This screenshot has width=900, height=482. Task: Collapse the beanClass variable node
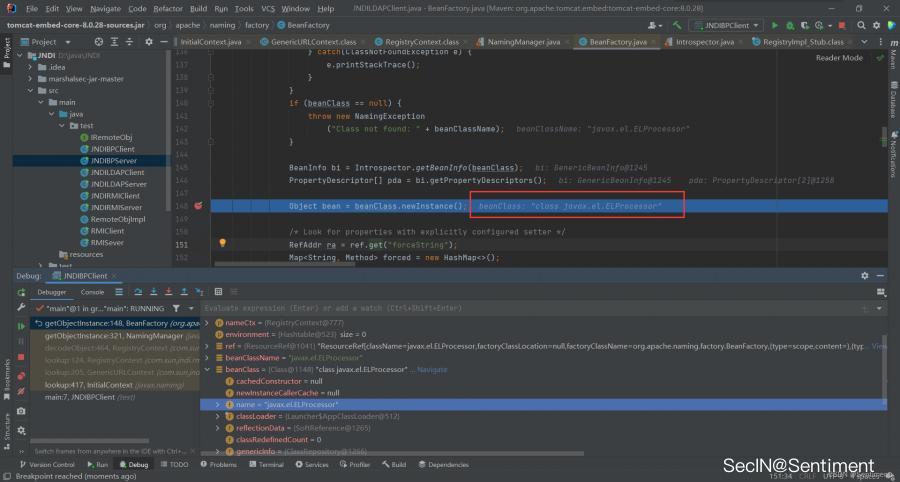207,369
